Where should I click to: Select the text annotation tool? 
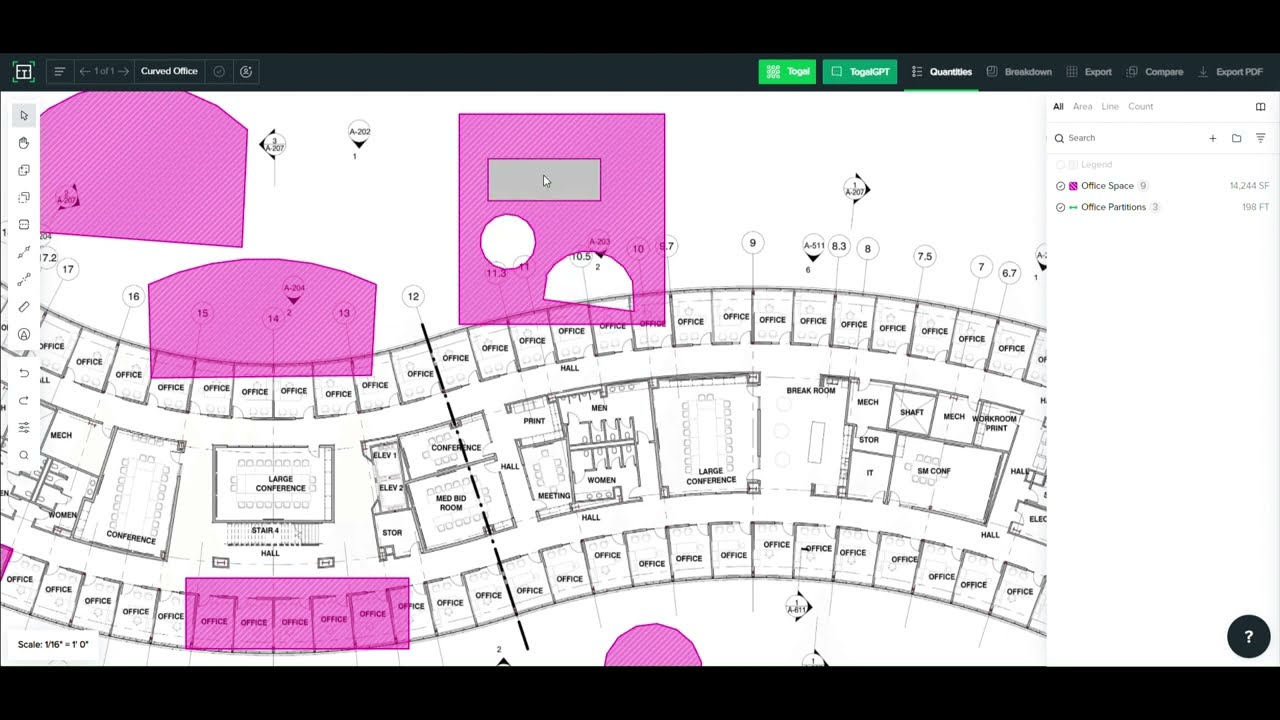pos(24,334)
